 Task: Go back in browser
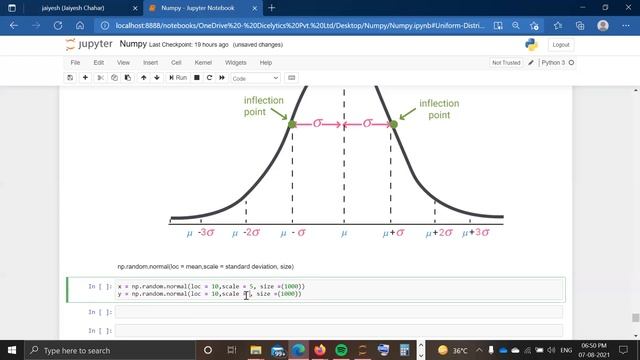[13, 25]
